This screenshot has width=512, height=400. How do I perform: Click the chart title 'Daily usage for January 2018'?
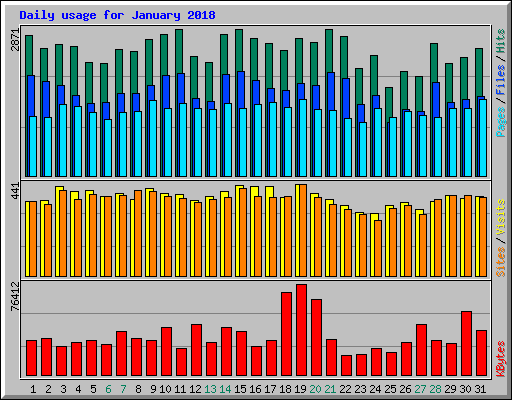[117, 15]
